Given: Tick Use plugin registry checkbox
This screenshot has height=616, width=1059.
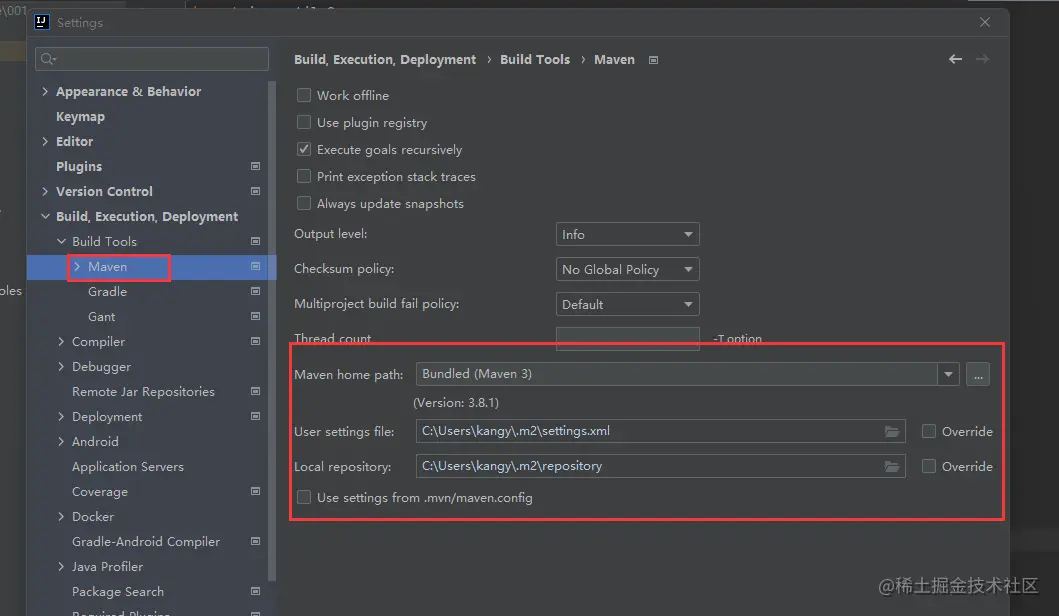Looking at the screenshot, I should 304,122.
